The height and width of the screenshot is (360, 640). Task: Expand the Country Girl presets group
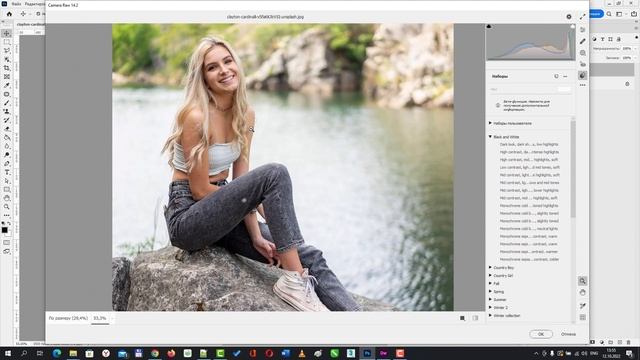point(490,276)
